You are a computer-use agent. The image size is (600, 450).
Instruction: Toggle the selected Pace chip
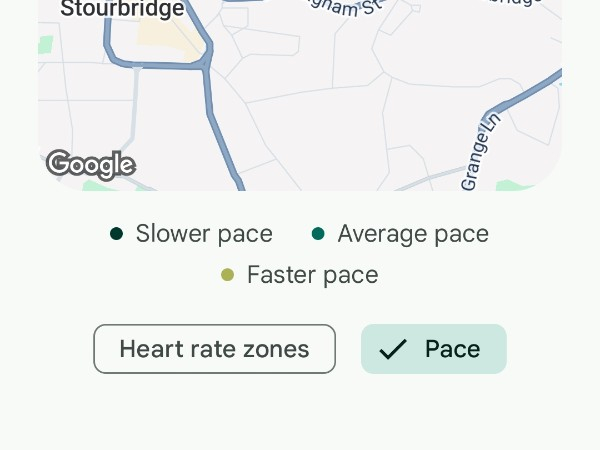[x=434, y=349]
